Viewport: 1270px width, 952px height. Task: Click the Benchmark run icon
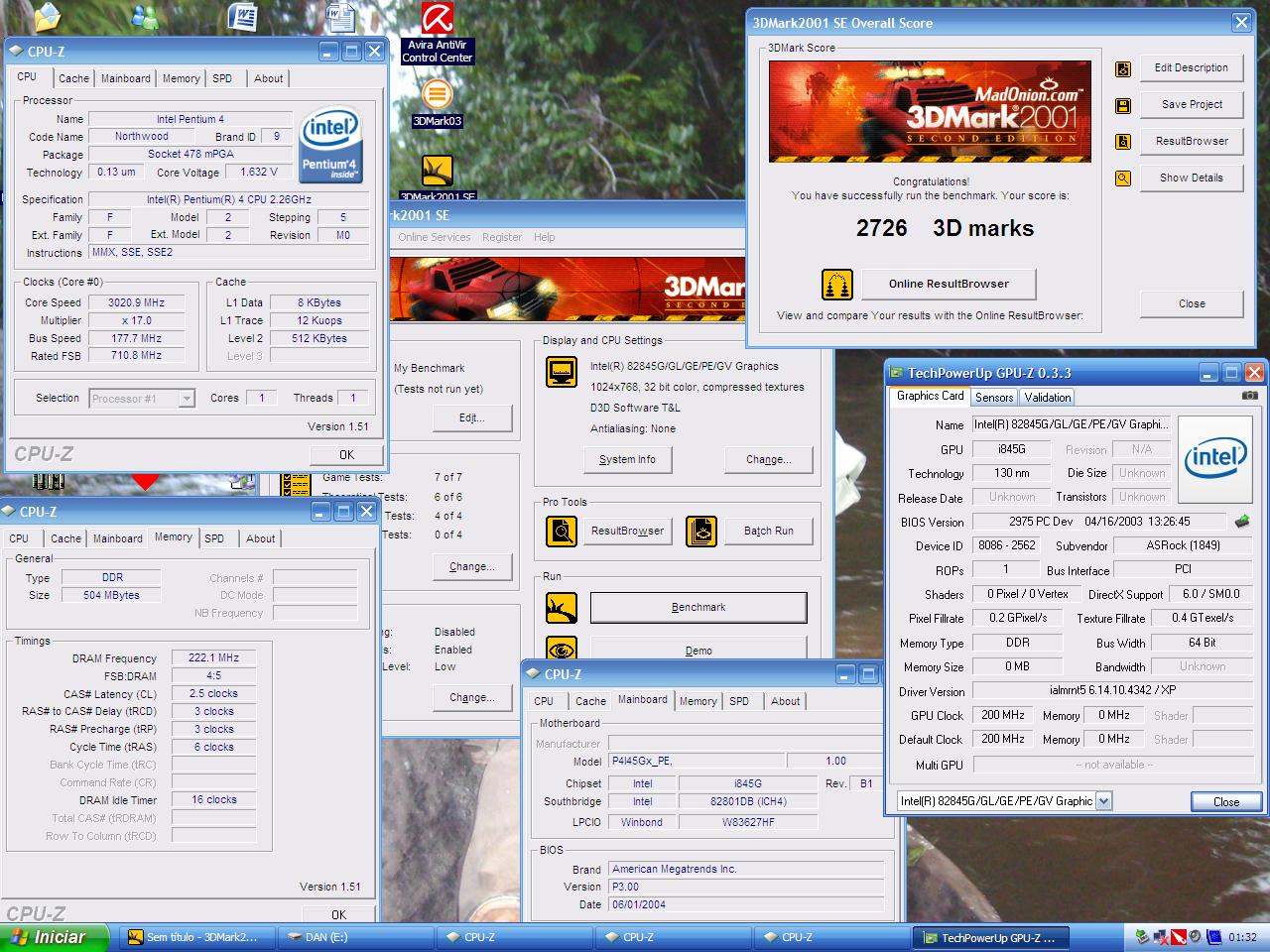(x=562, y=607)
